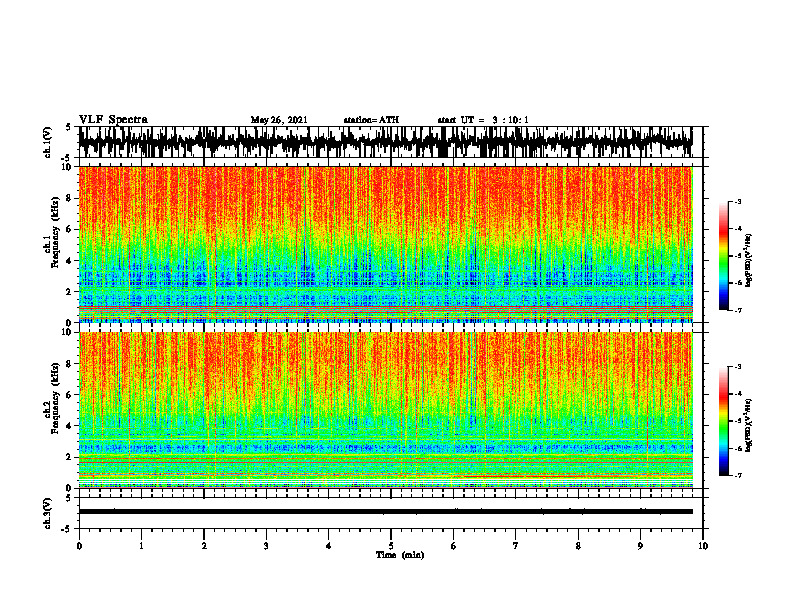Click the ch.2 spectrogram plot
This screenshot has height=612, width=792.
(x=386, y=410)
